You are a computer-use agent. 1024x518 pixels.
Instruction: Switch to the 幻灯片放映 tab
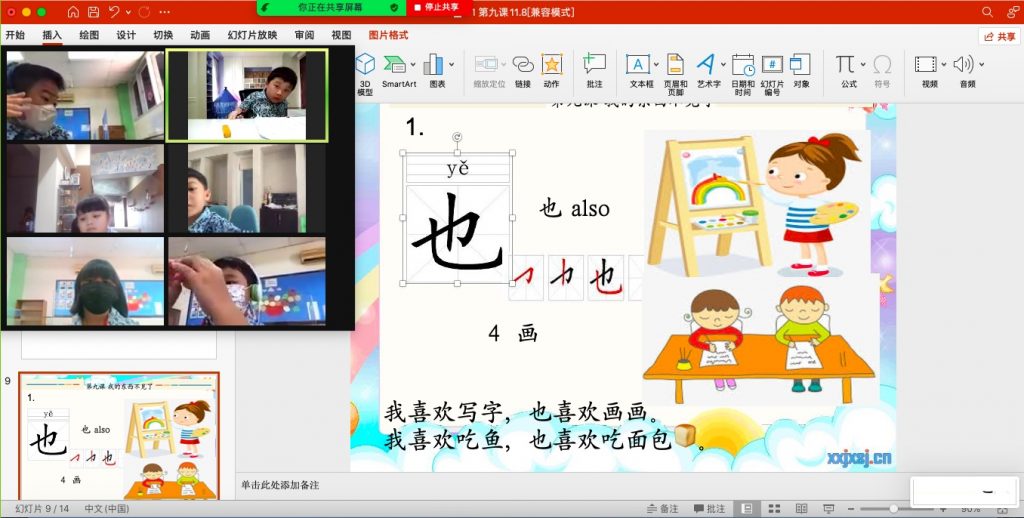(252, 35)
